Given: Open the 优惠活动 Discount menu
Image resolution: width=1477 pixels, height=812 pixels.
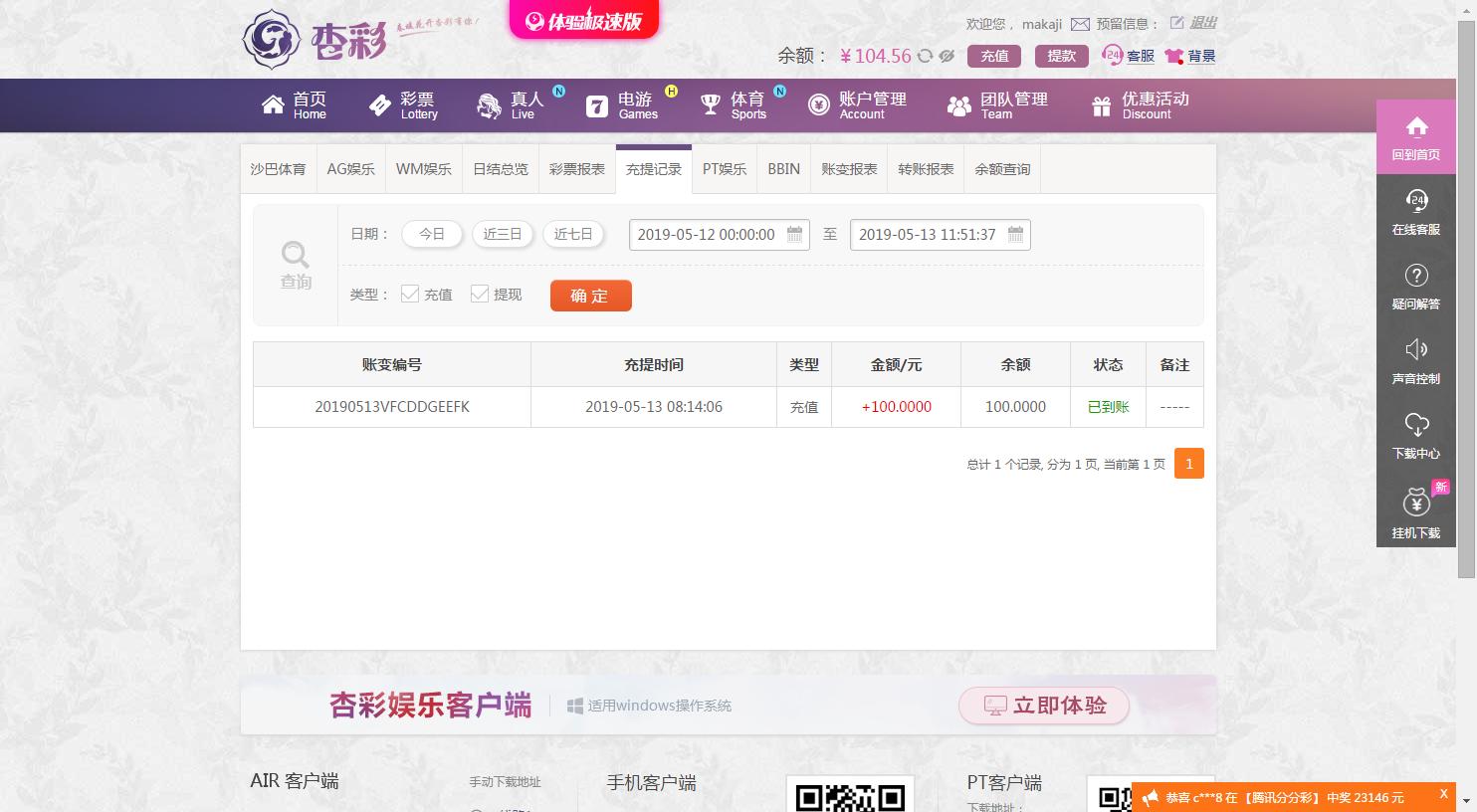Looking at the screenshot, I should [x=1140, y=104].
